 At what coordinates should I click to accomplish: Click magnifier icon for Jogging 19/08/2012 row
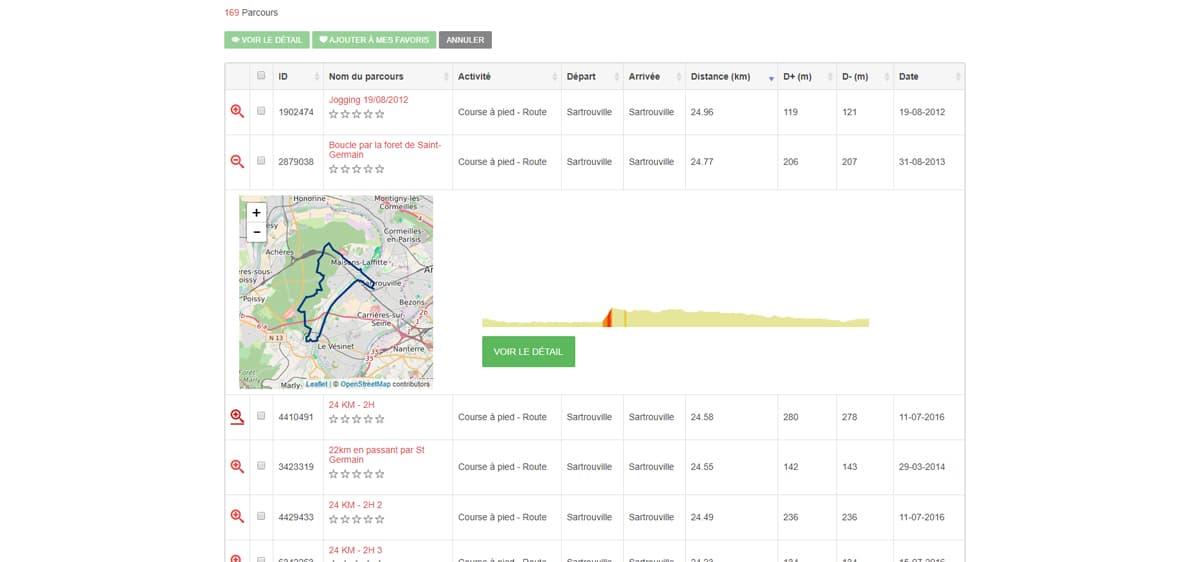click(237, 112)
